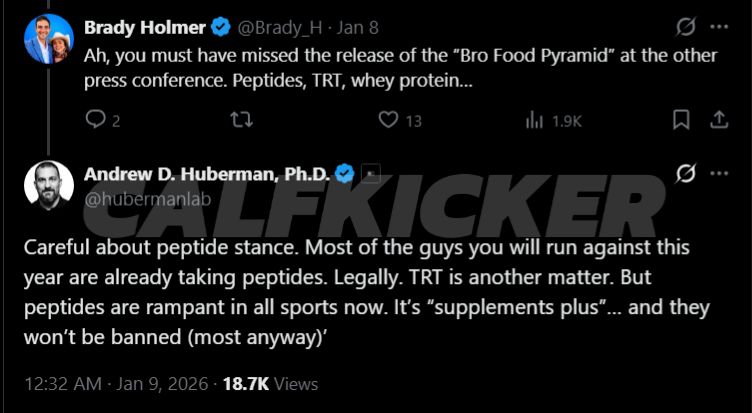Bookmark Brady Holmer's tweet
Image resolution: width=752 pixels, height=413 pixels.
(681, 120)
